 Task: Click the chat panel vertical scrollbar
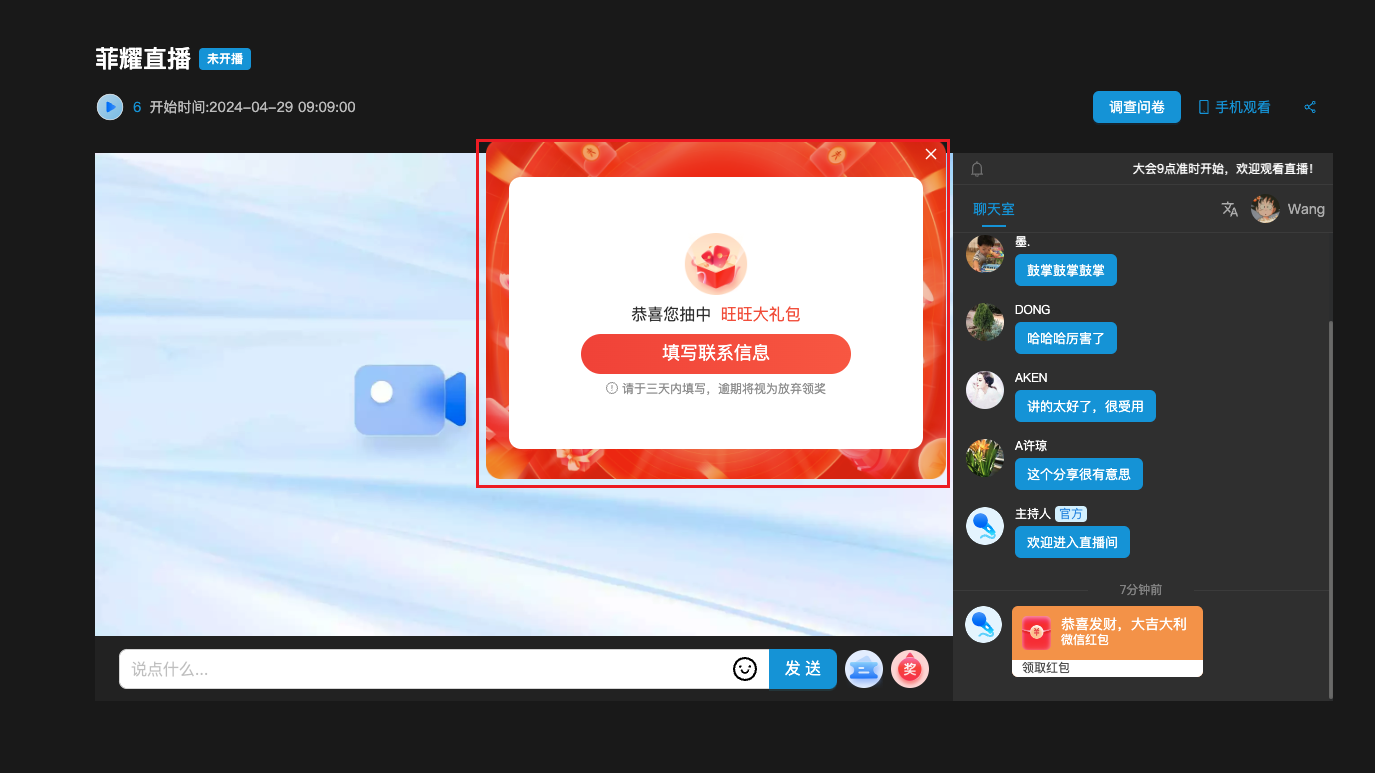tap(1329, 500)
